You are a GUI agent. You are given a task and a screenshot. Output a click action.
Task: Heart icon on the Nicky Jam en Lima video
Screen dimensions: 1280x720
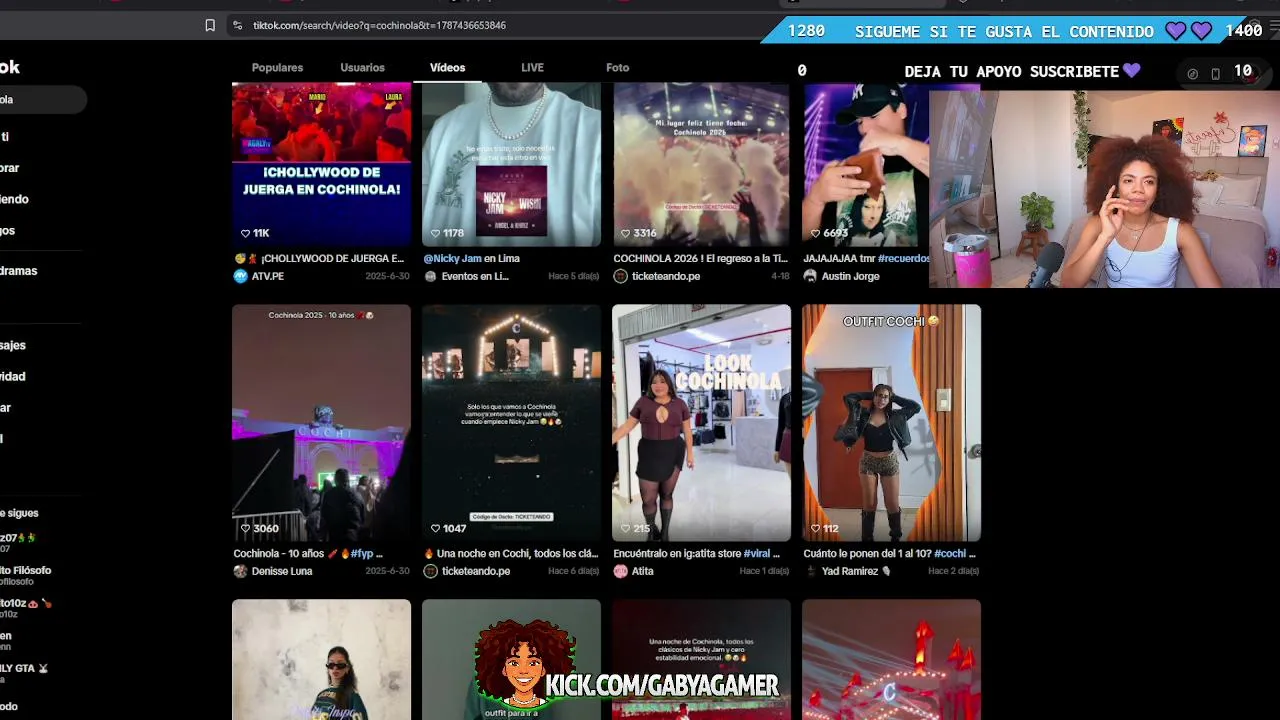435,233
